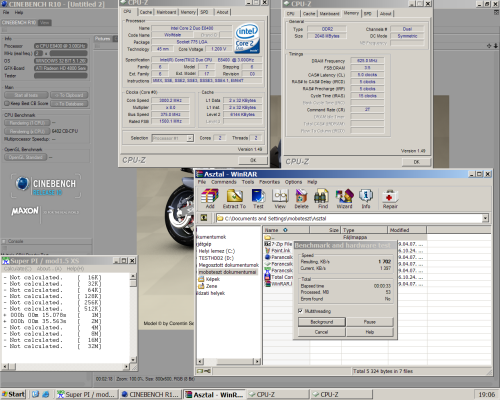Click OK in the right CPU-Z memory window
Viewport: 500px width, 400px height.
click(417, 162)
